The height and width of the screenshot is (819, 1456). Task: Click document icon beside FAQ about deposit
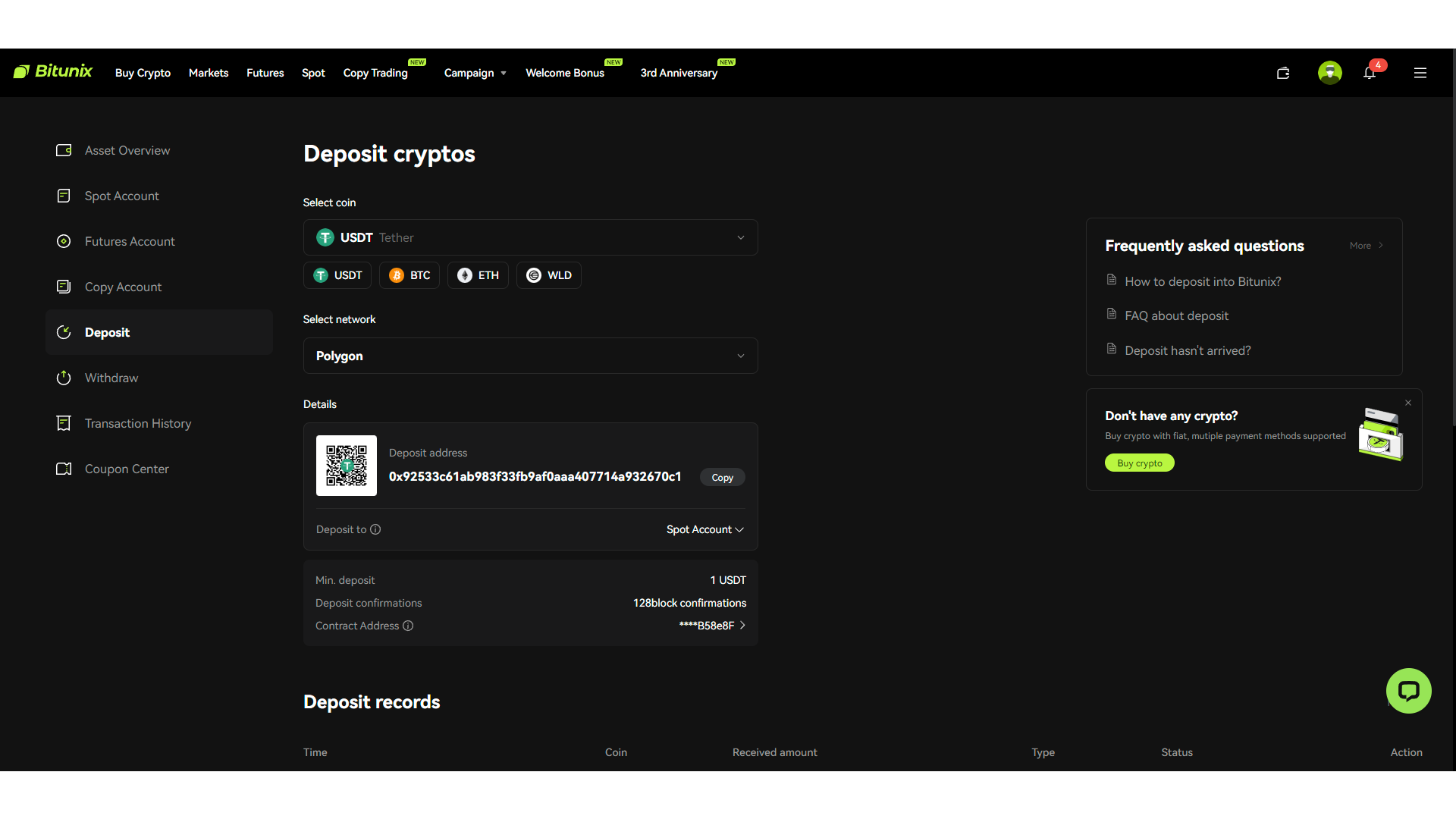[x=1112, y=314]
